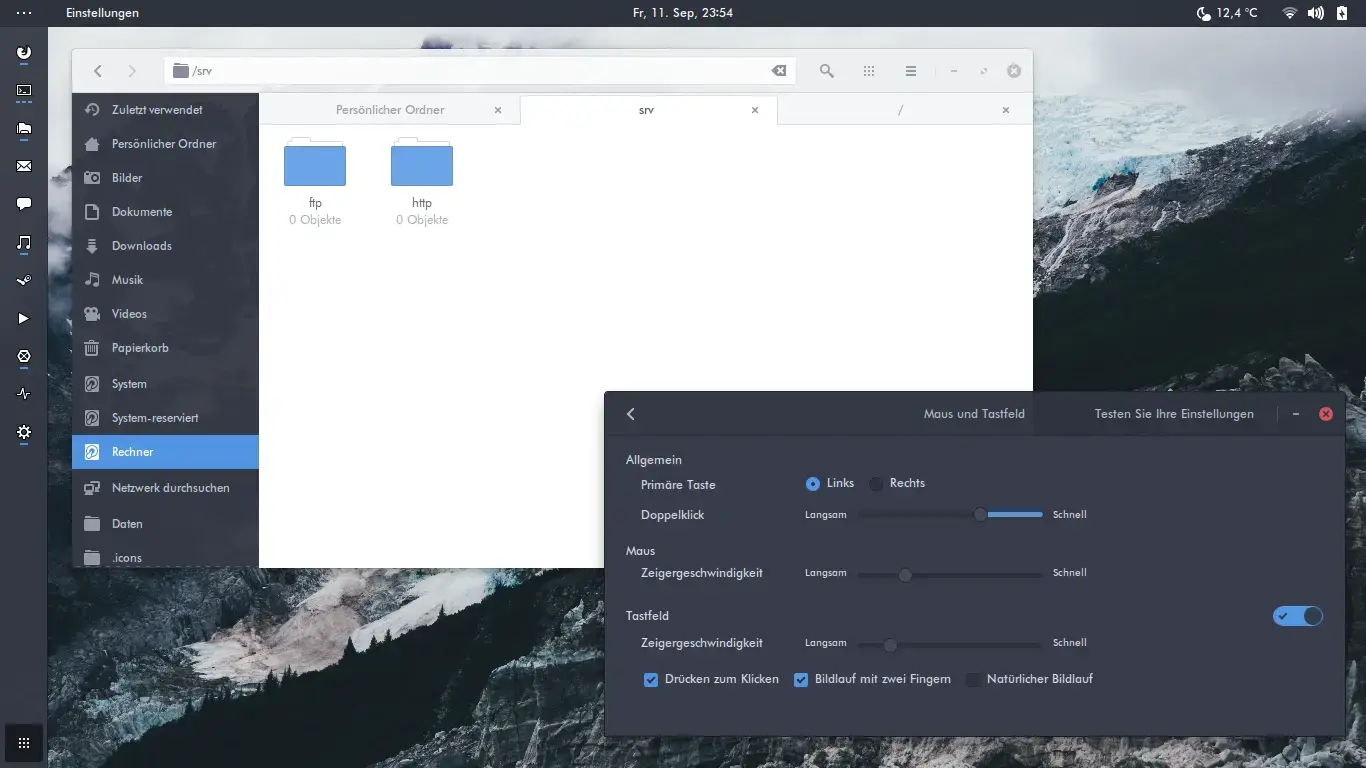
Task: Switch to the / tab
Action: click(x=900, y=110)
